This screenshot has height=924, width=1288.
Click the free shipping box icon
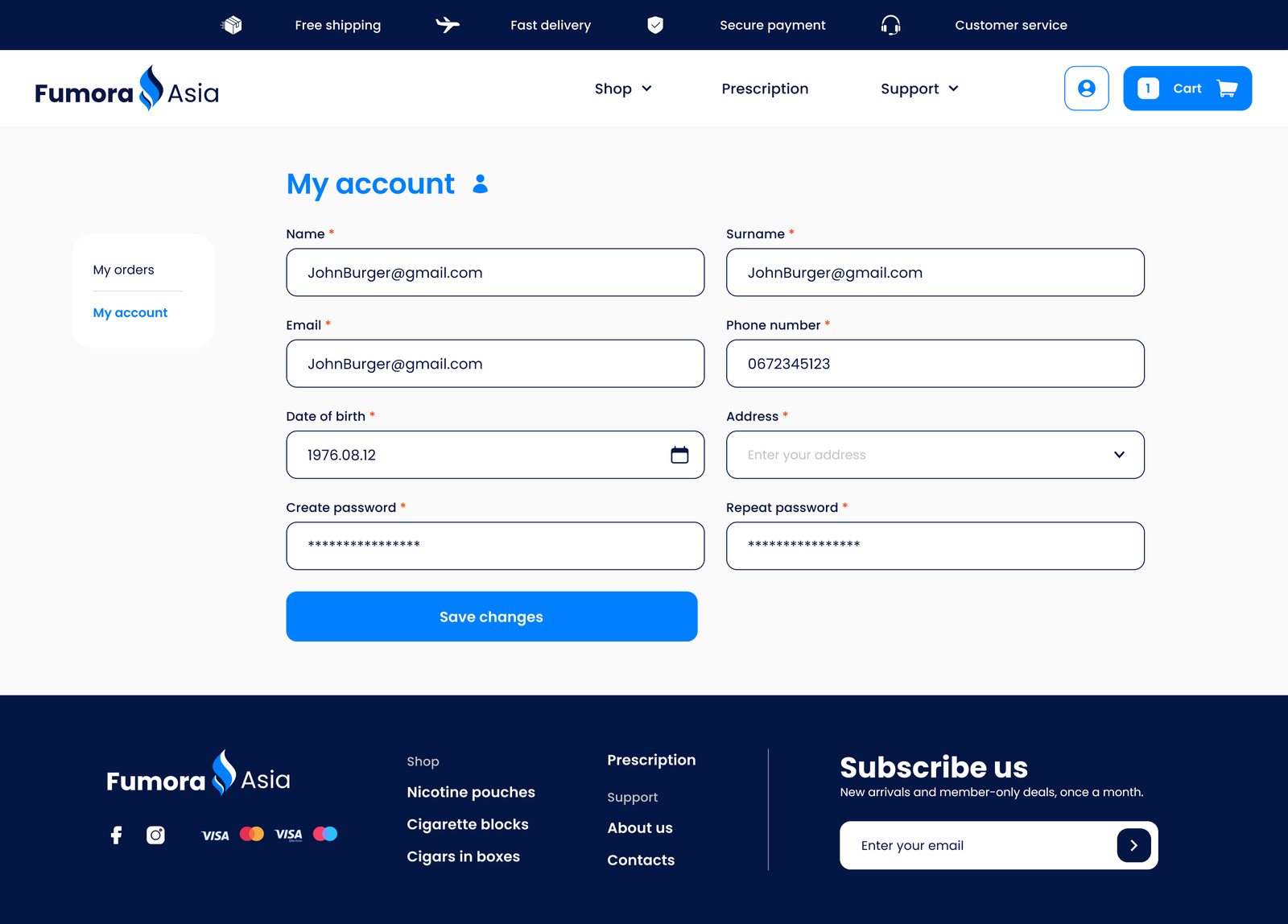(231, 25)
